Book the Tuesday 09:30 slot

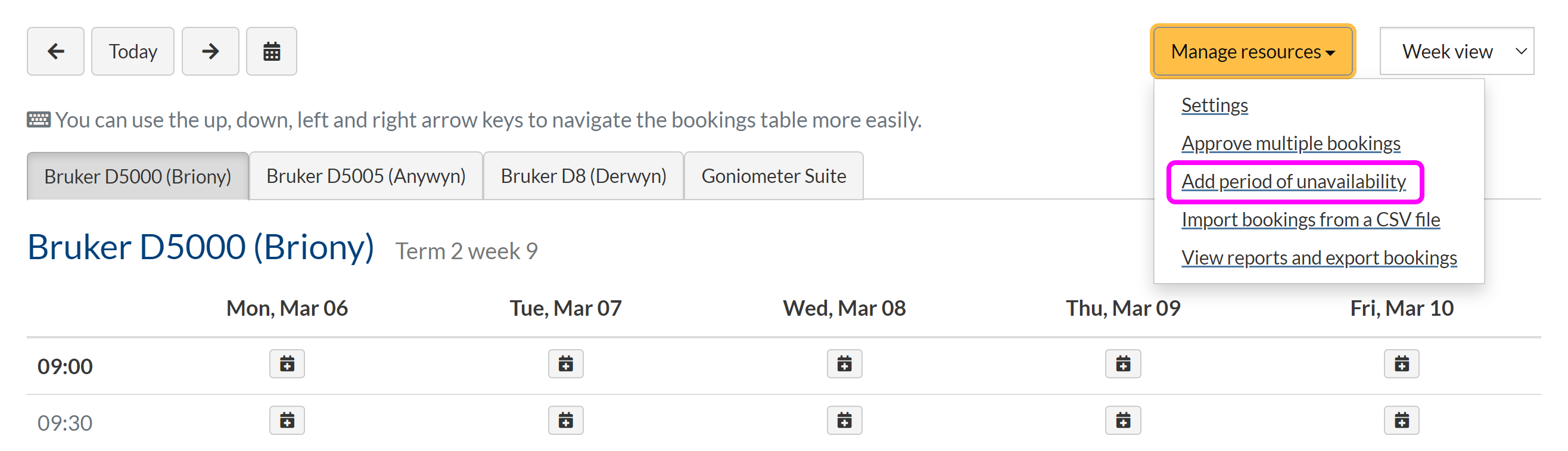click(x=565, y=420)
